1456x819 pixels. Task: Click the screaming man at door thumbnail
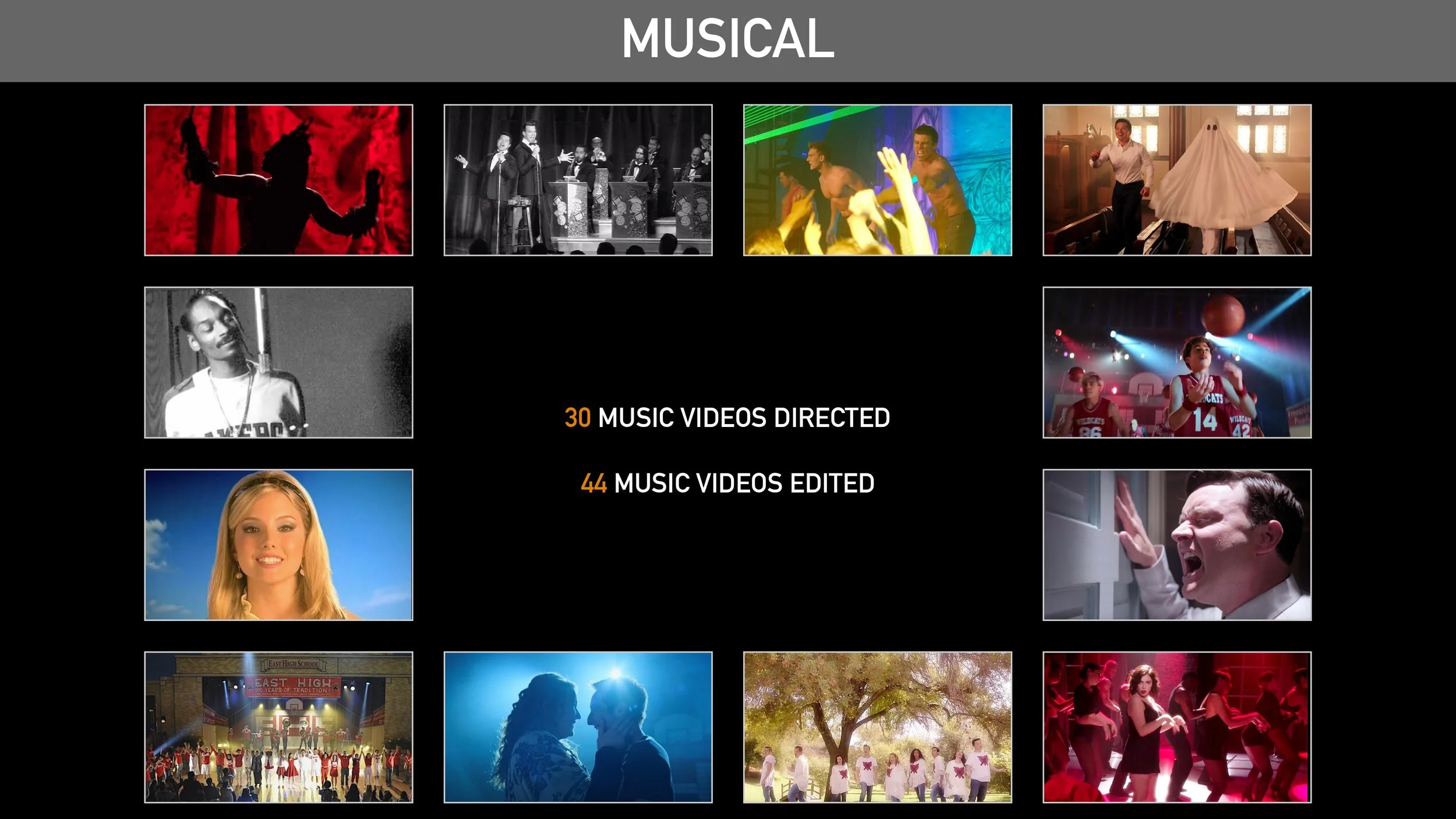point(1176,545)
